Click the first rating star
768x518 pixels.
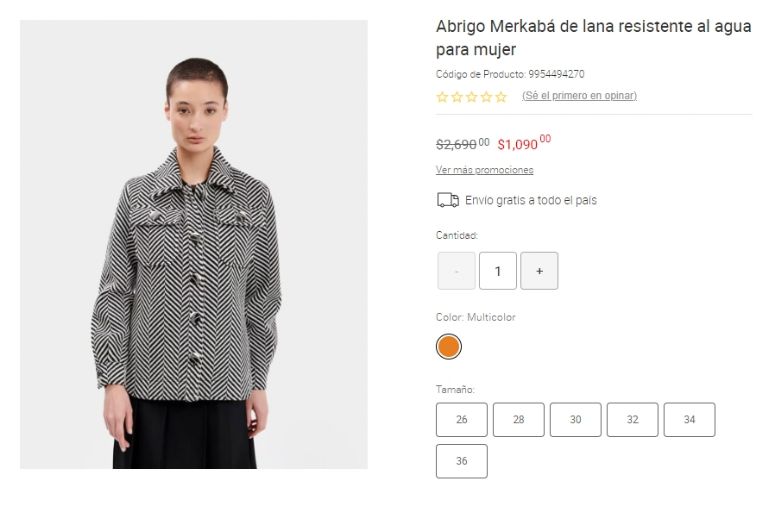(x=442, y=97)
